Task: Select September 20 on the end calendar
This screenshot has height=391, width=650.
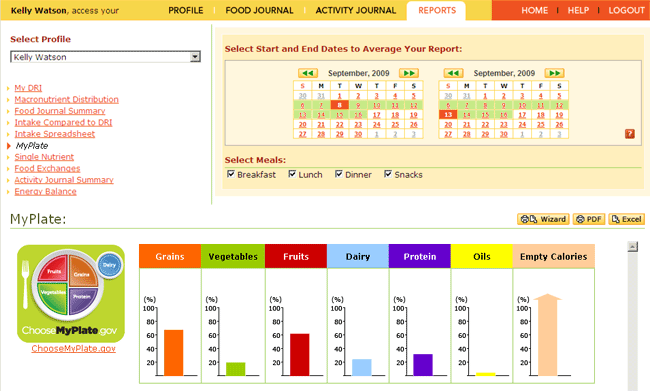Action: (448, 124)
